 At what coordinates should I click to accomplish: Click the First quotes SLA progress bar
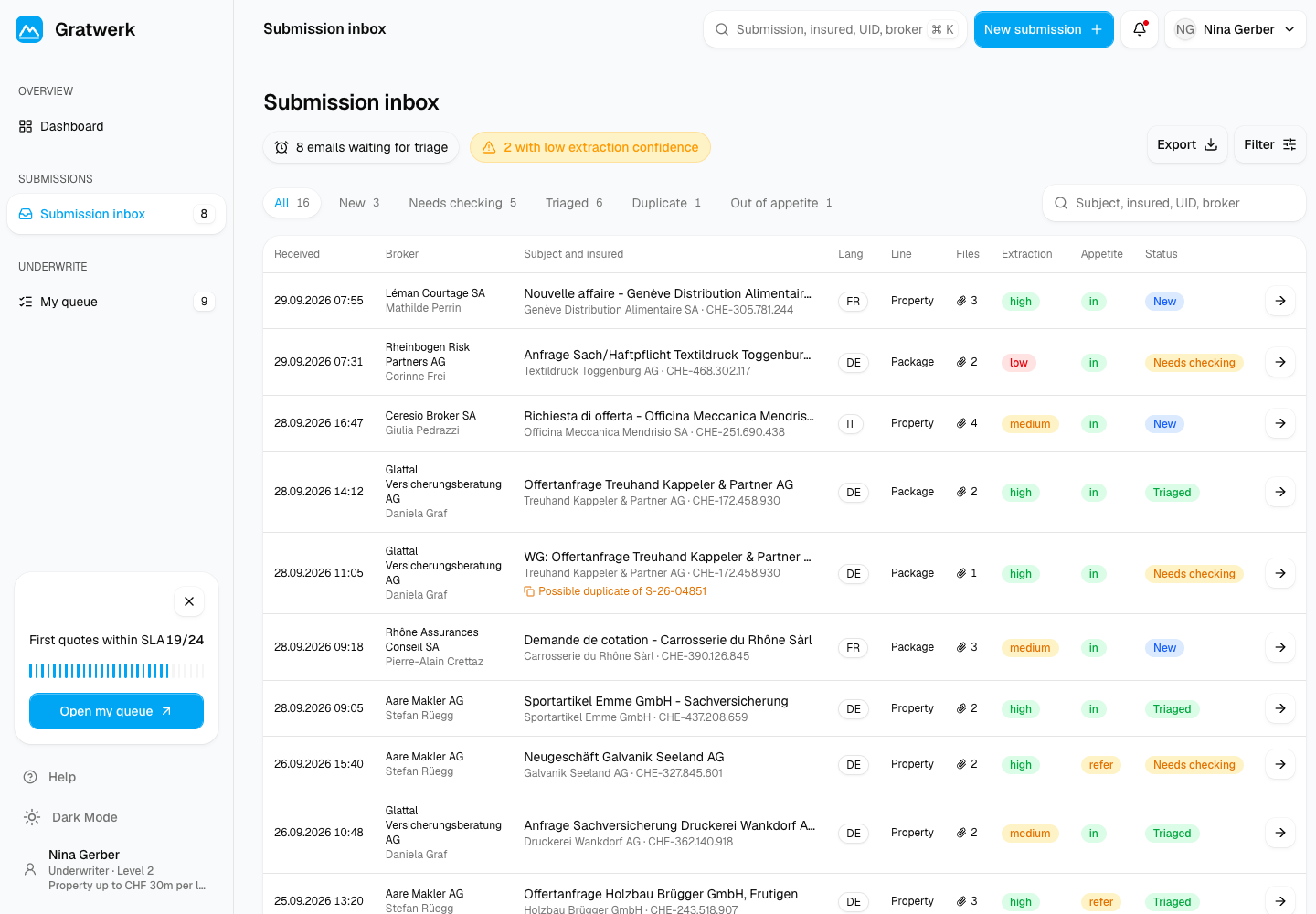[x=116, y=671]
